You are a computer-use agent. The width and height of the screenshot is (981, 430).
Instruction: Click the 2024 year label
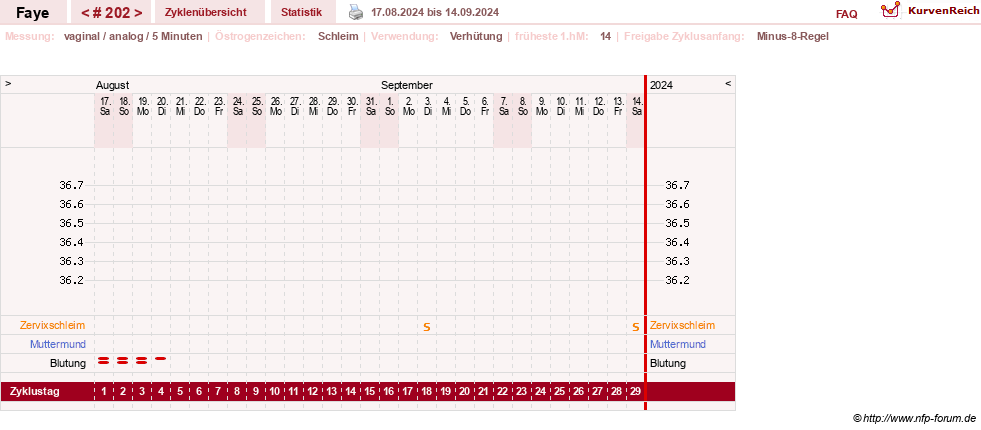tap(661, 85)
